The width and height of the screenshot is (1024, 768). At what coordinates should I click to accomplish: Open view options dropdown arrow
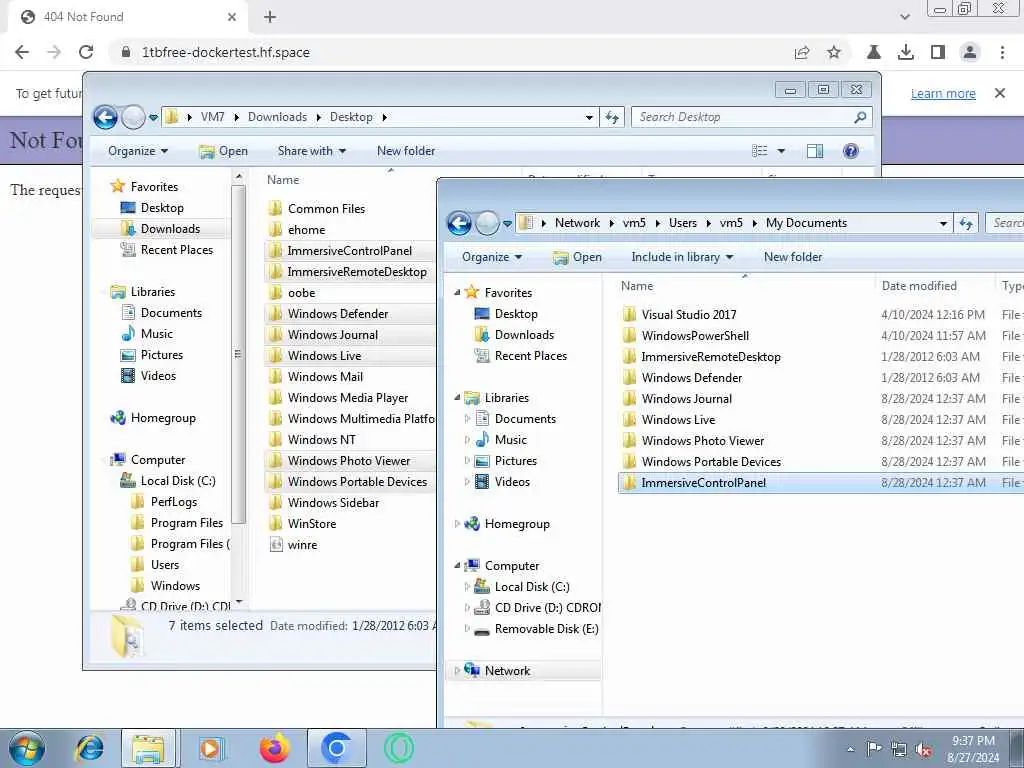[x=780, y=151]
